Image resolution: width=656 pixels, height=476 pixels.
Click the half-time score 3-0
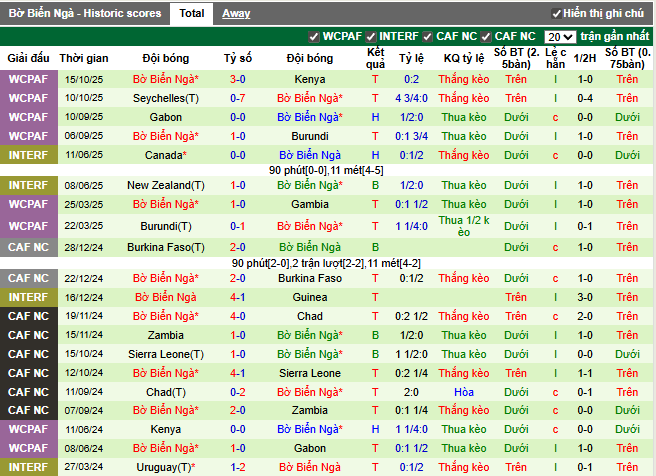(584, 297)
